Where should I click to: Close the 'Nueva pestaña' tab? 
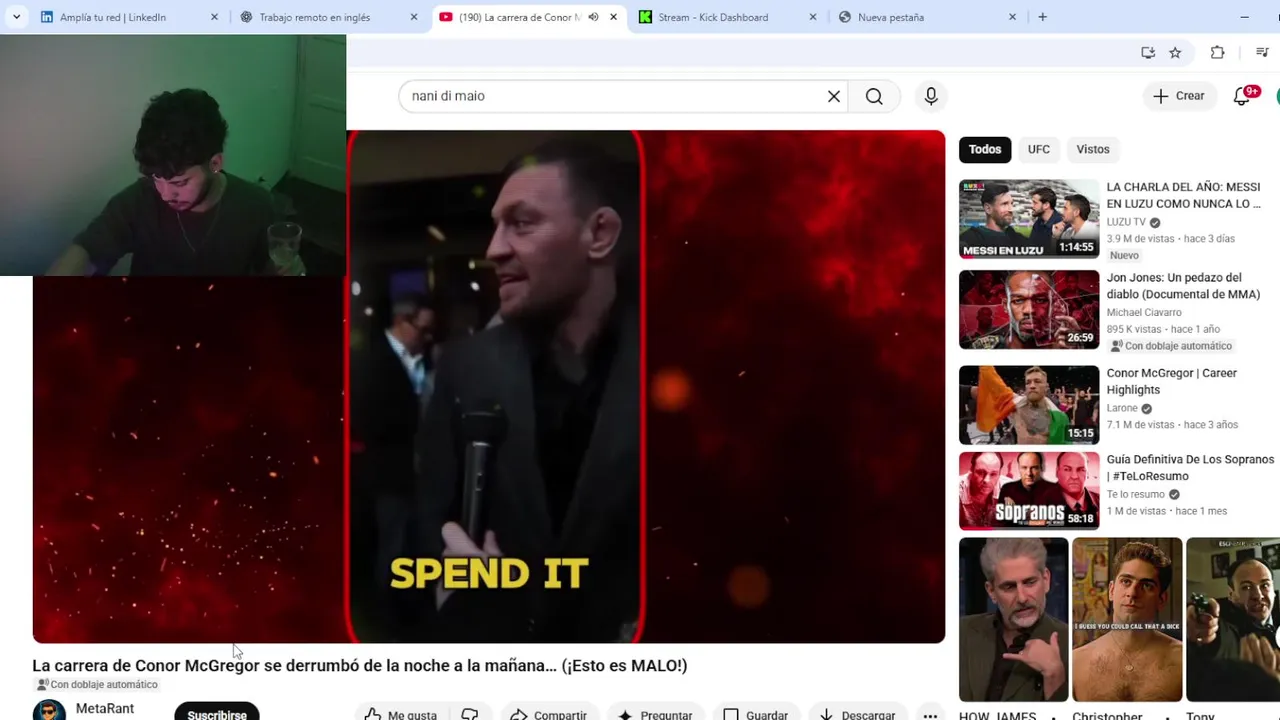click(1012, 17)
